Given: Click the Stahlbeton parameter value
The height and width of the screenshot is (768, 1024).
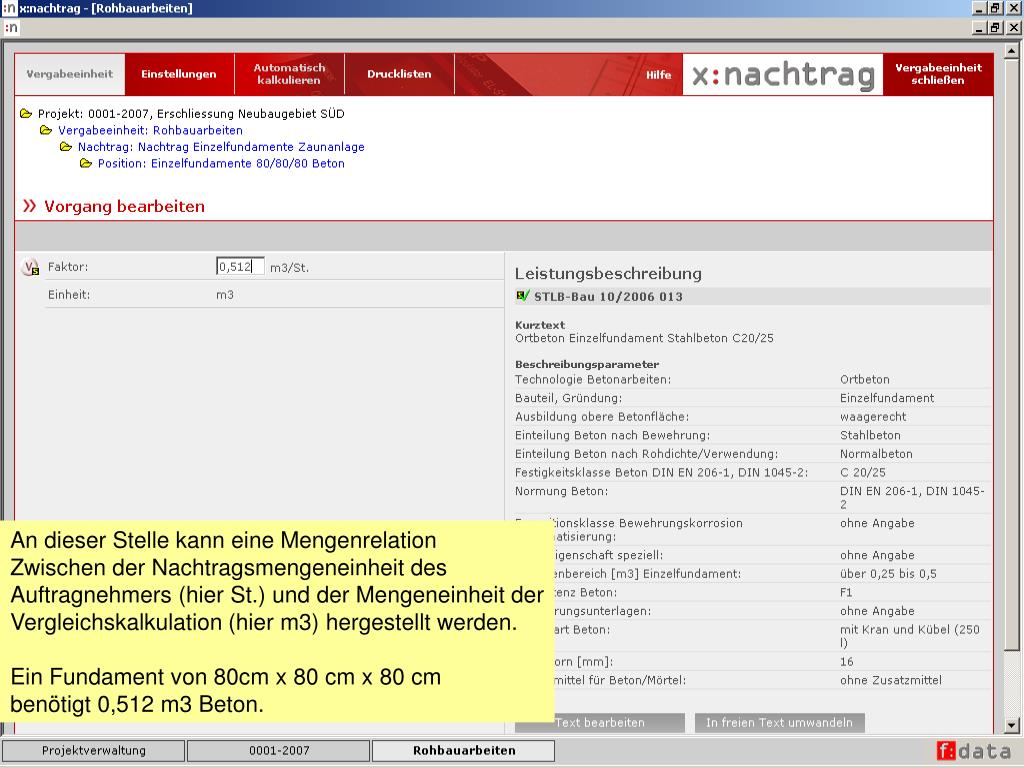Looking at the screenshot, I should [x=870, y=435].
